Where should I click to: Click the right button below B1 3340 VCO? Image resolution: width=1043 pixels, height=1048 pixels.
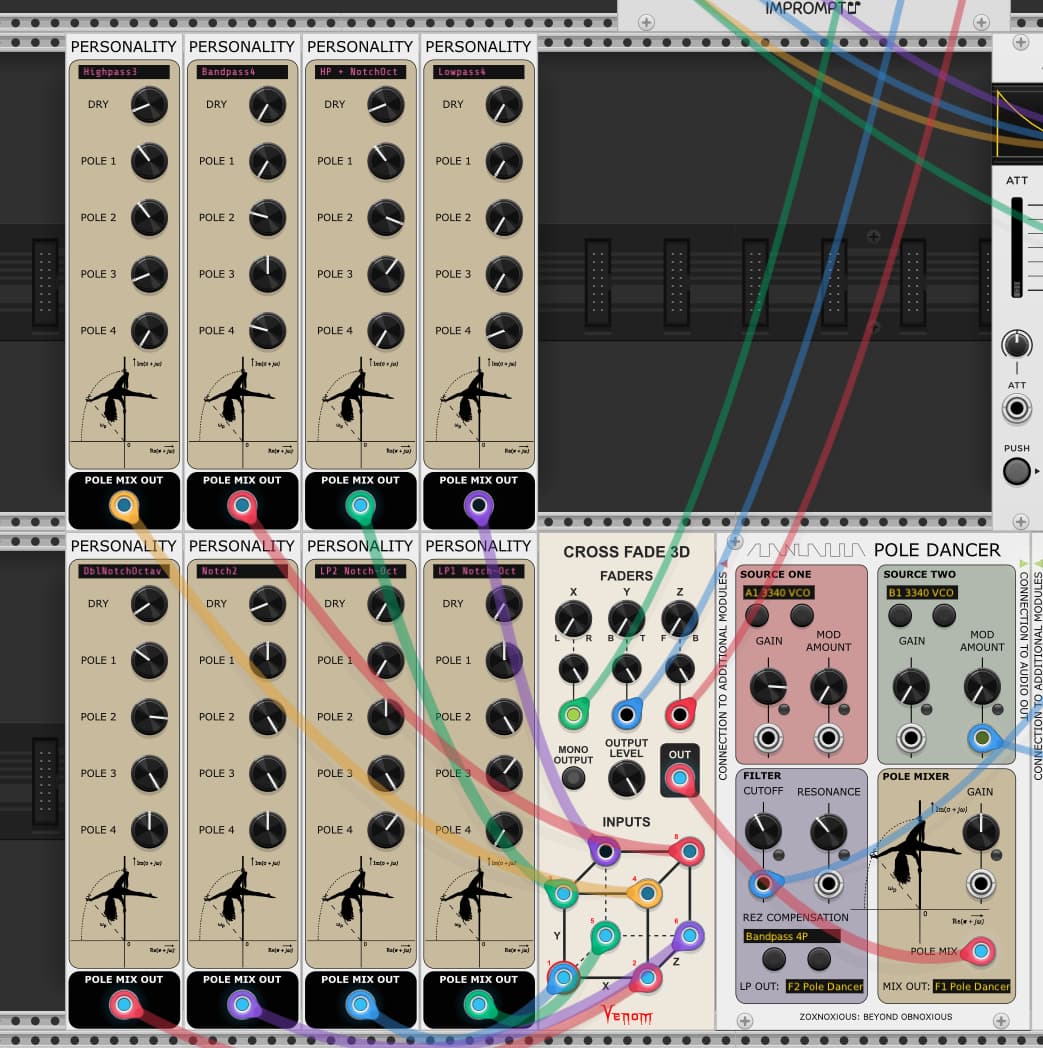coord(945,616)
